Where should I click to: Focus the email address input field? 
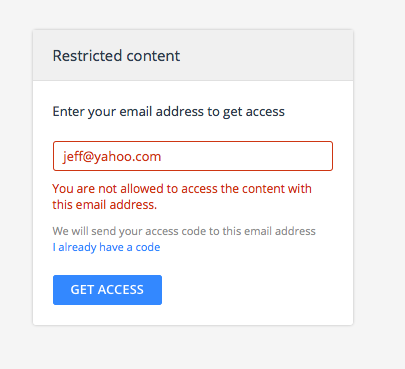tap(193, 156)
